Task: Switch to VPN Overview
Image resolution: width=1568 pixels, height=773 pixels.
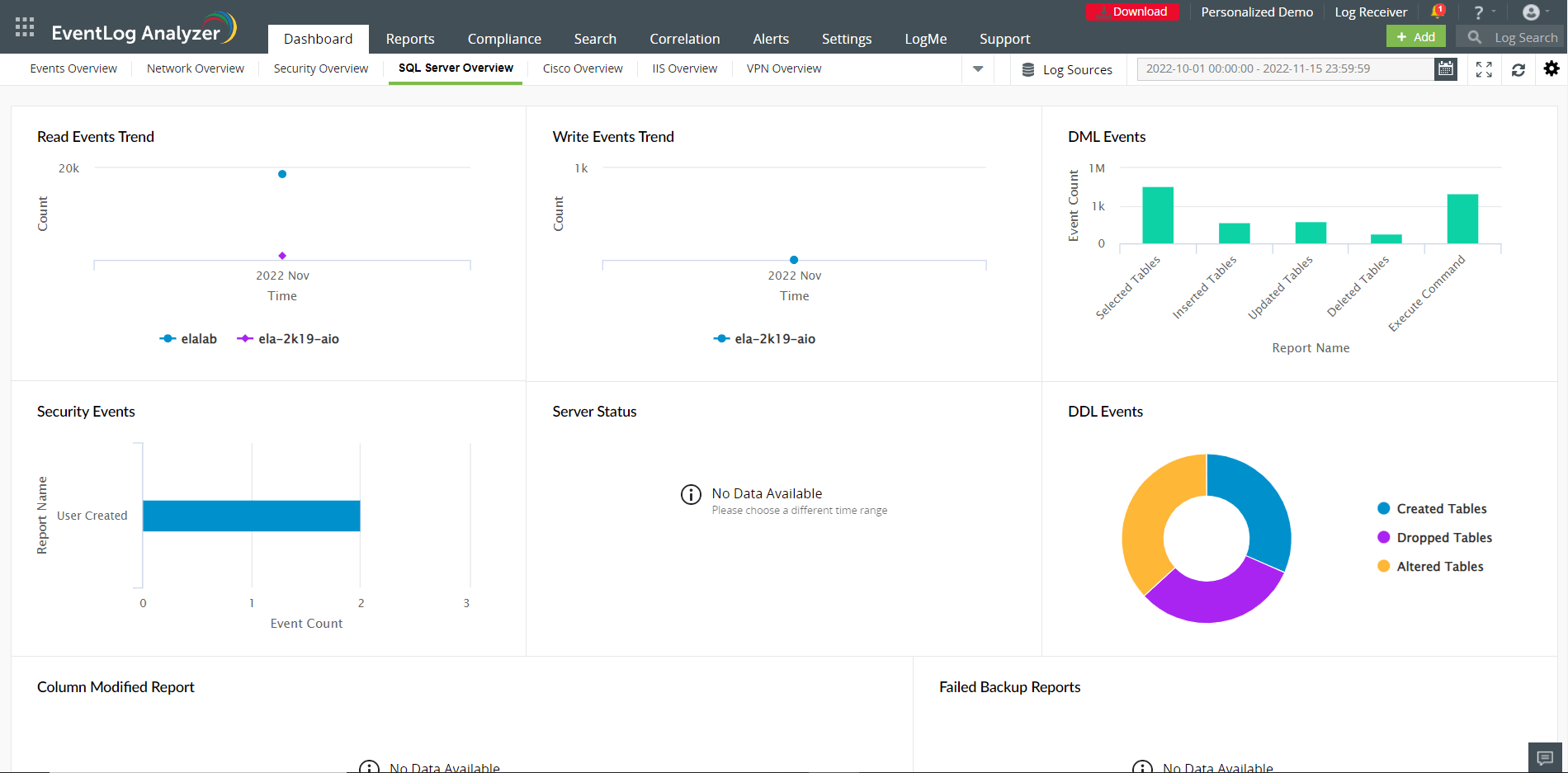Action: [784, 68]
